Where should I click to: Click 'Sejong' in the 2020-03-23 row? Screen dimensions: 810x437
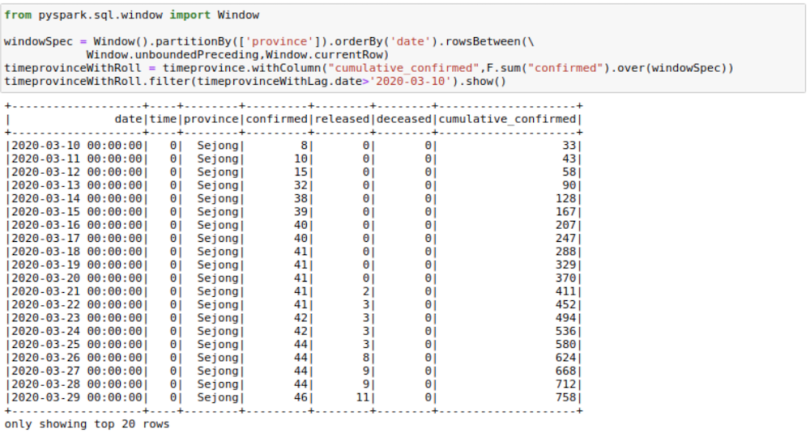point(218,318)
